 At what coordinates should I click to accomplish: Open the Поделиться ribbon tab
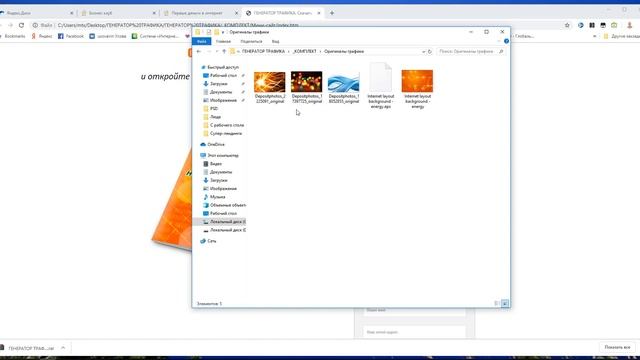[x=251, y=42]
